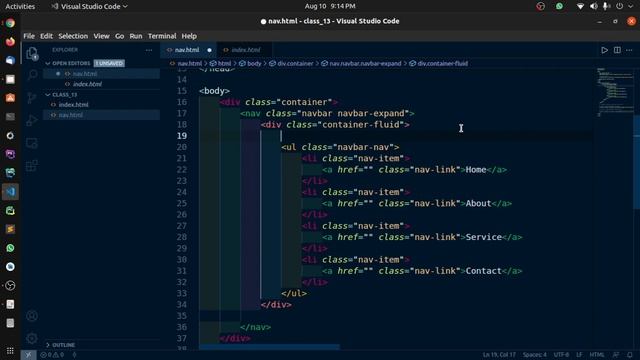
Task: Open the volume indicator in top bar
Action: [x=593, y=6]
